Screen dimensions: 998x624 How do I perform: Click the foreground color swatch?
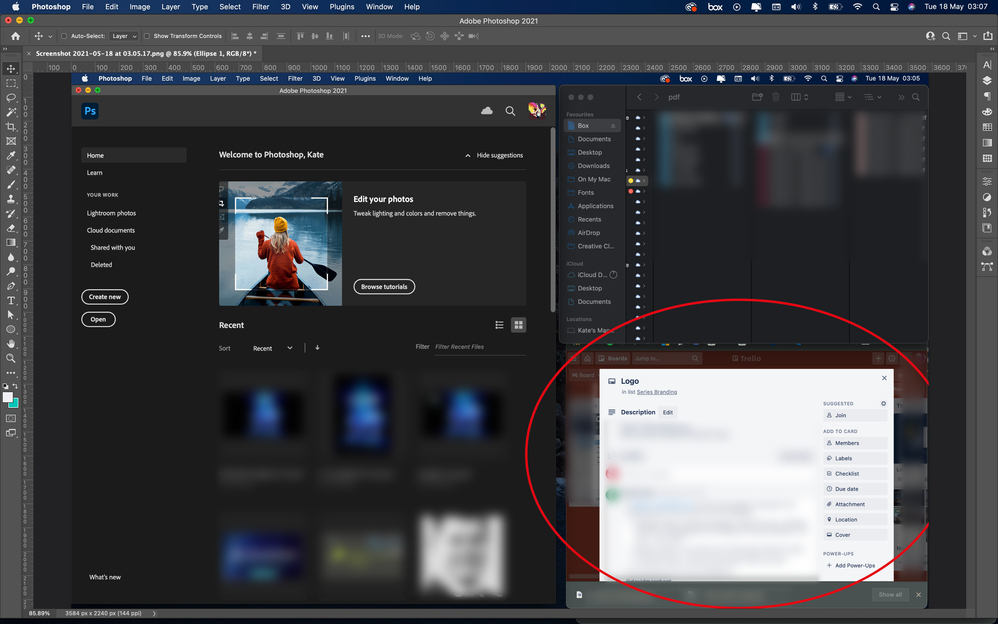tap(8, 397)
